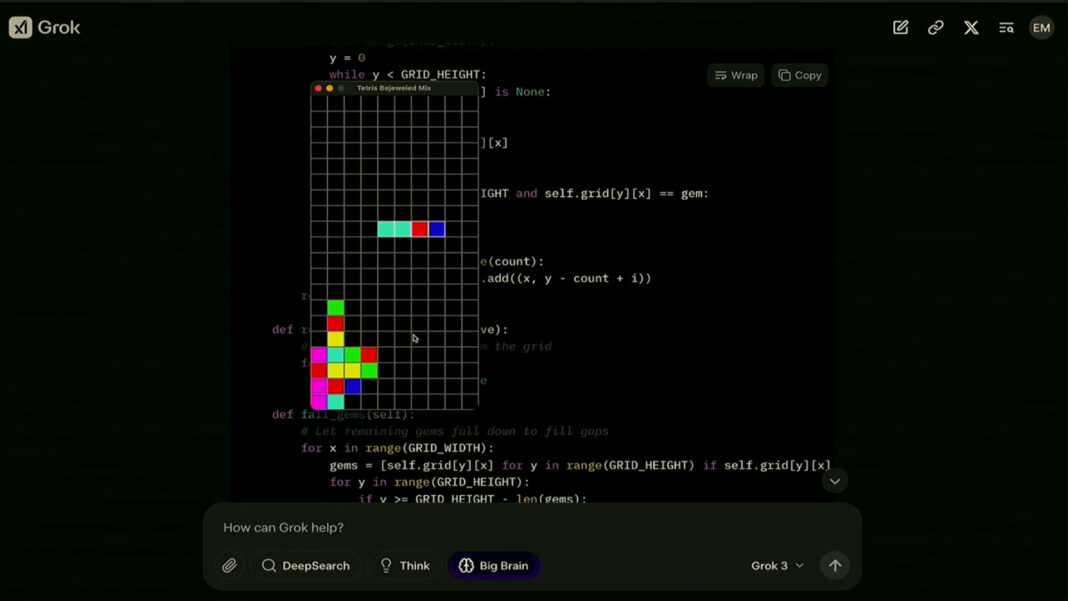Click scroll-to-bottom chevron button

[x=834, y=481]
